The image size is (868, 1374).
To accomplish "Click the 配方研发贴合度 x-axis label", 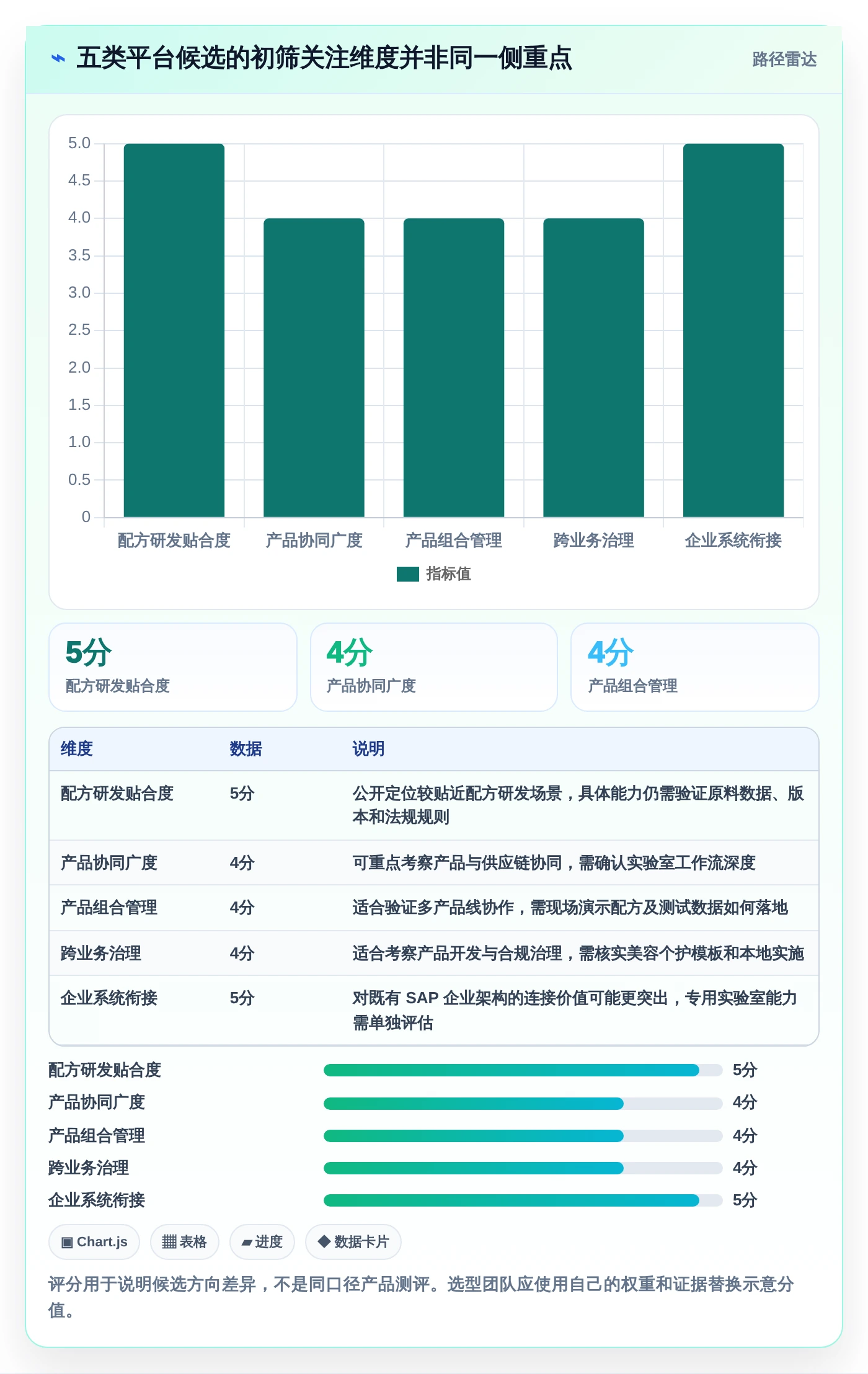I will (174, 541).
